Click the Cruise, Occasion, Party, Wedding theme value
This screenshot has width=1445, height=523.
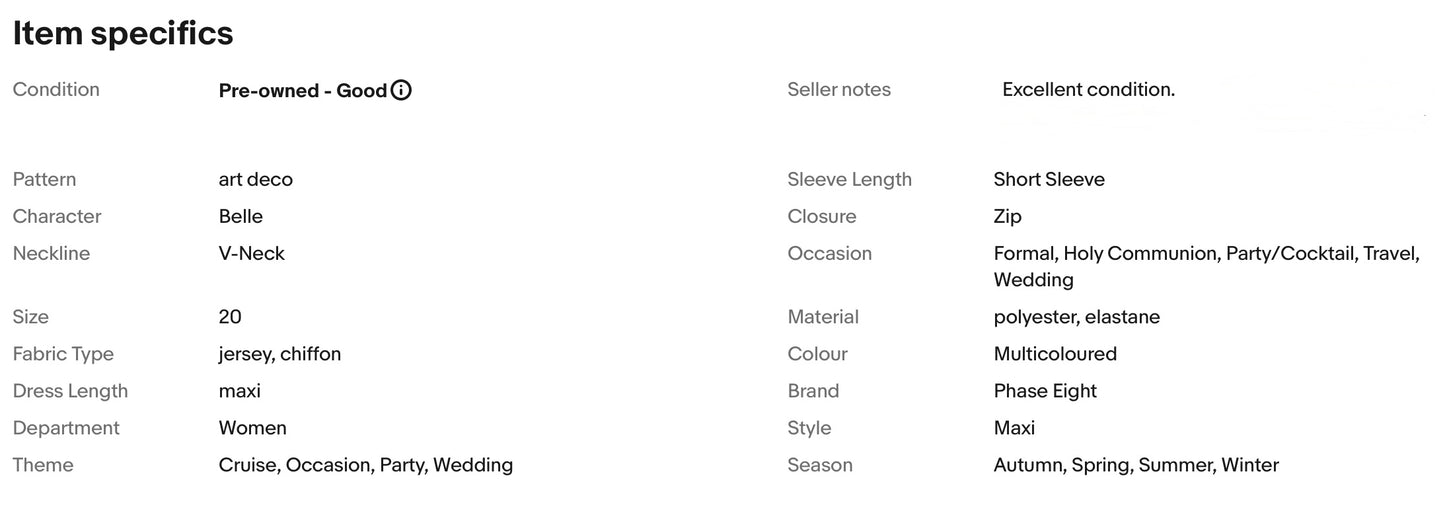pos(365,465)
